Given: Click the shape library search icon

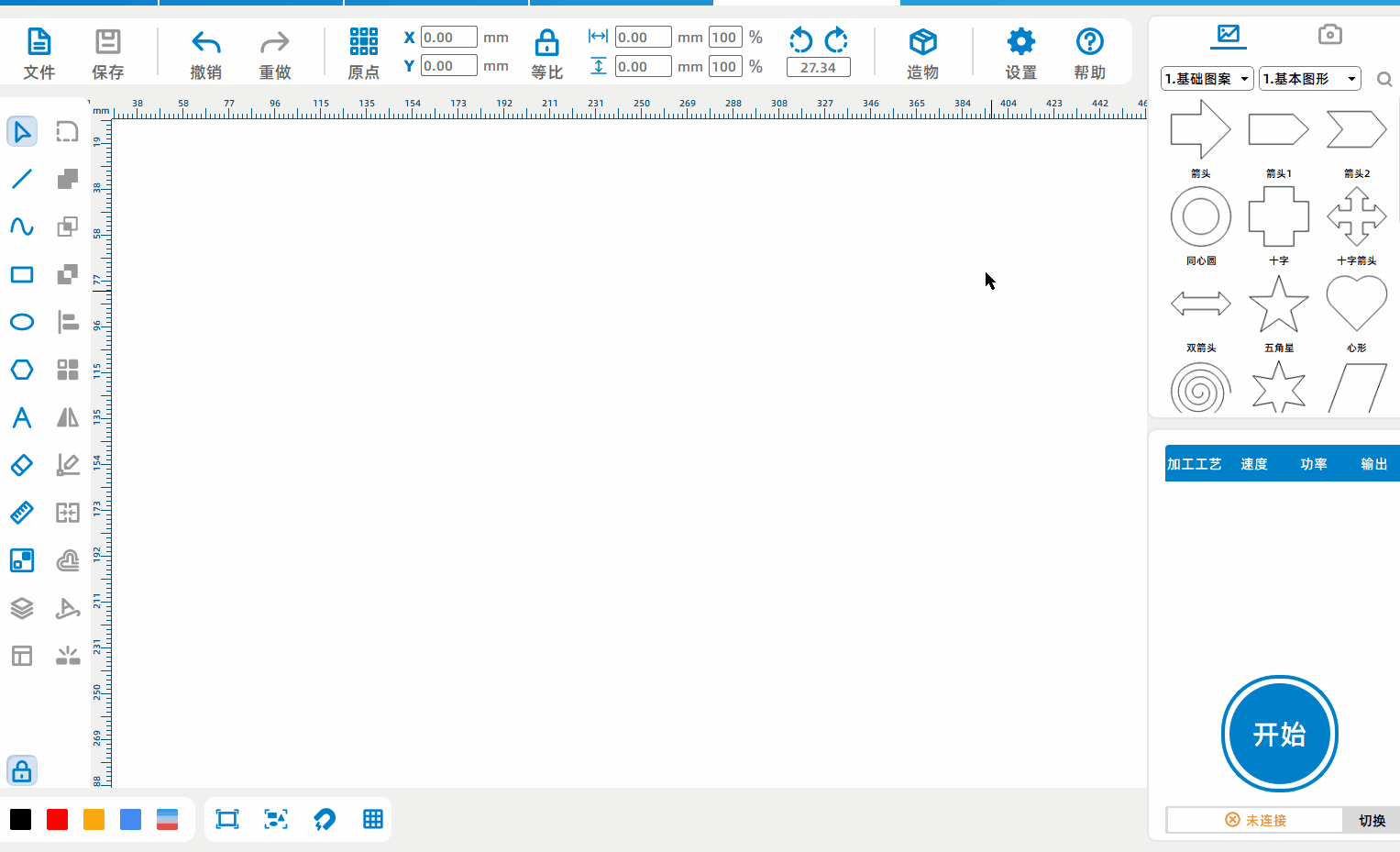Looking at the screenshot, I should coord(1384,80).
